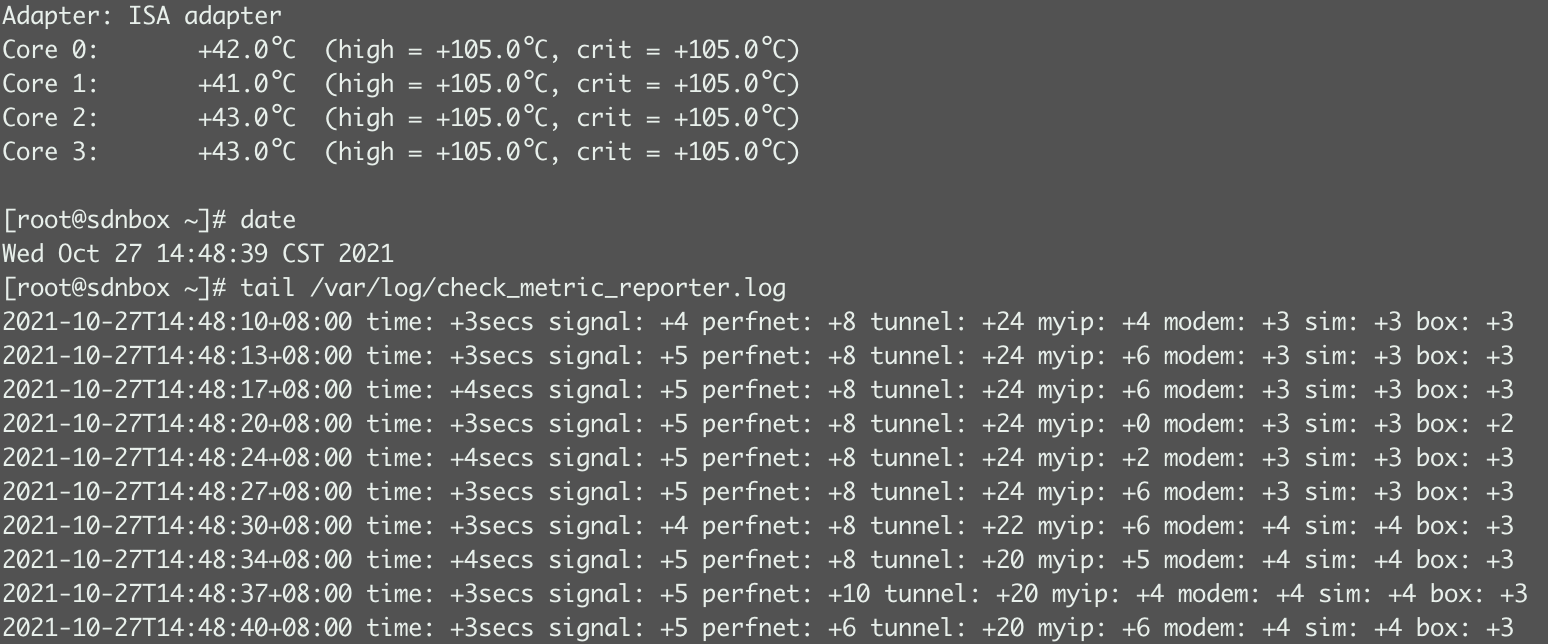
Task: Click the "Core 2:" label
Action: click(x=50, y=118)
